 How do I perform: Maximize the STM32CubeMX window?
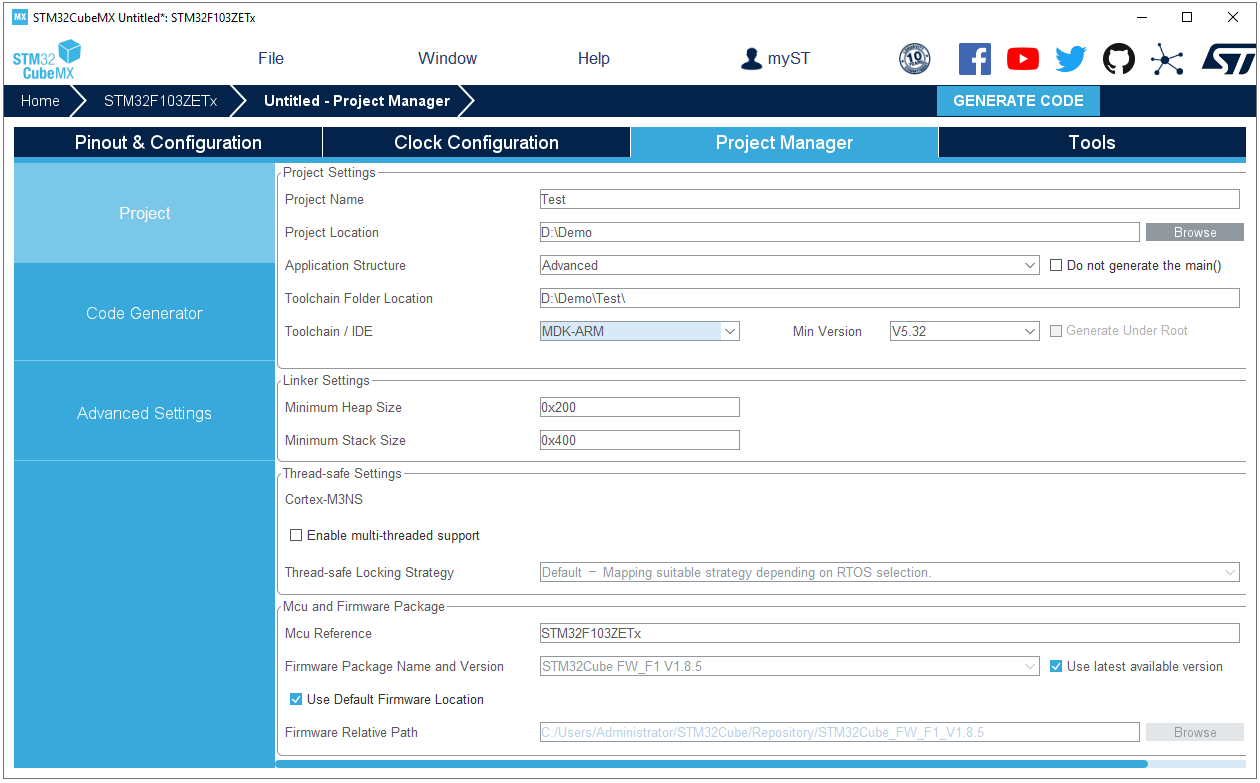pyautogui.click(x=1187, y=17)
